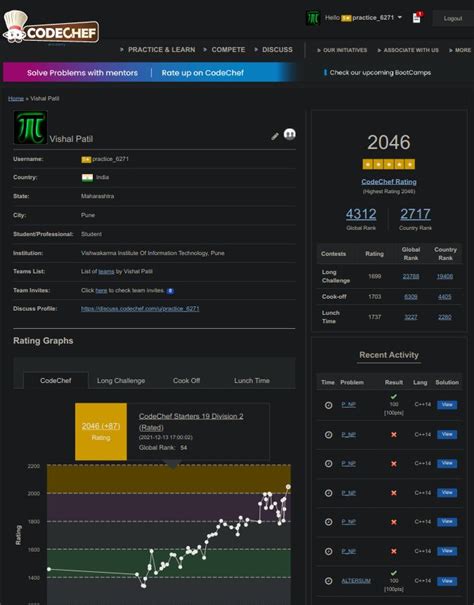Click the CodeChef logo

51,27
